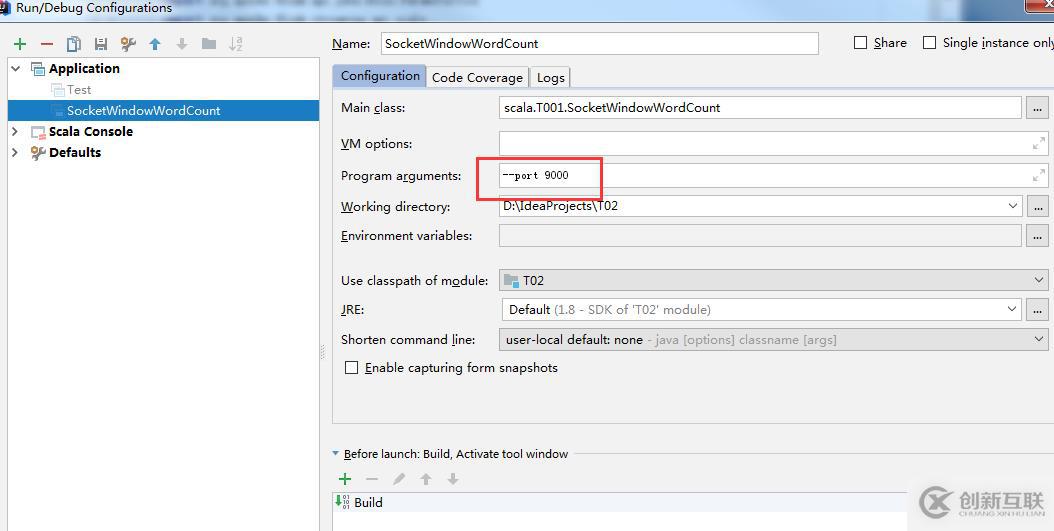Sort configurations alphabetically

pos(235,44)
